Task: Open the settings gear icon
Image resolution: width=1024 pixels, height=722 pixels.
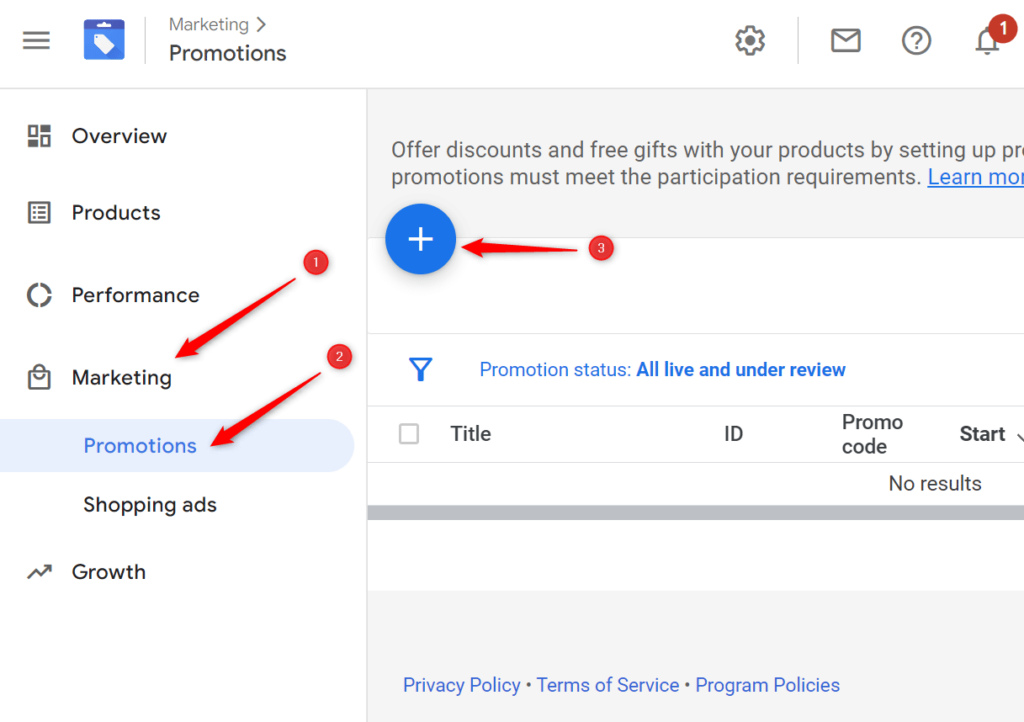Action: pyautogui.click(x=749, y=40)
